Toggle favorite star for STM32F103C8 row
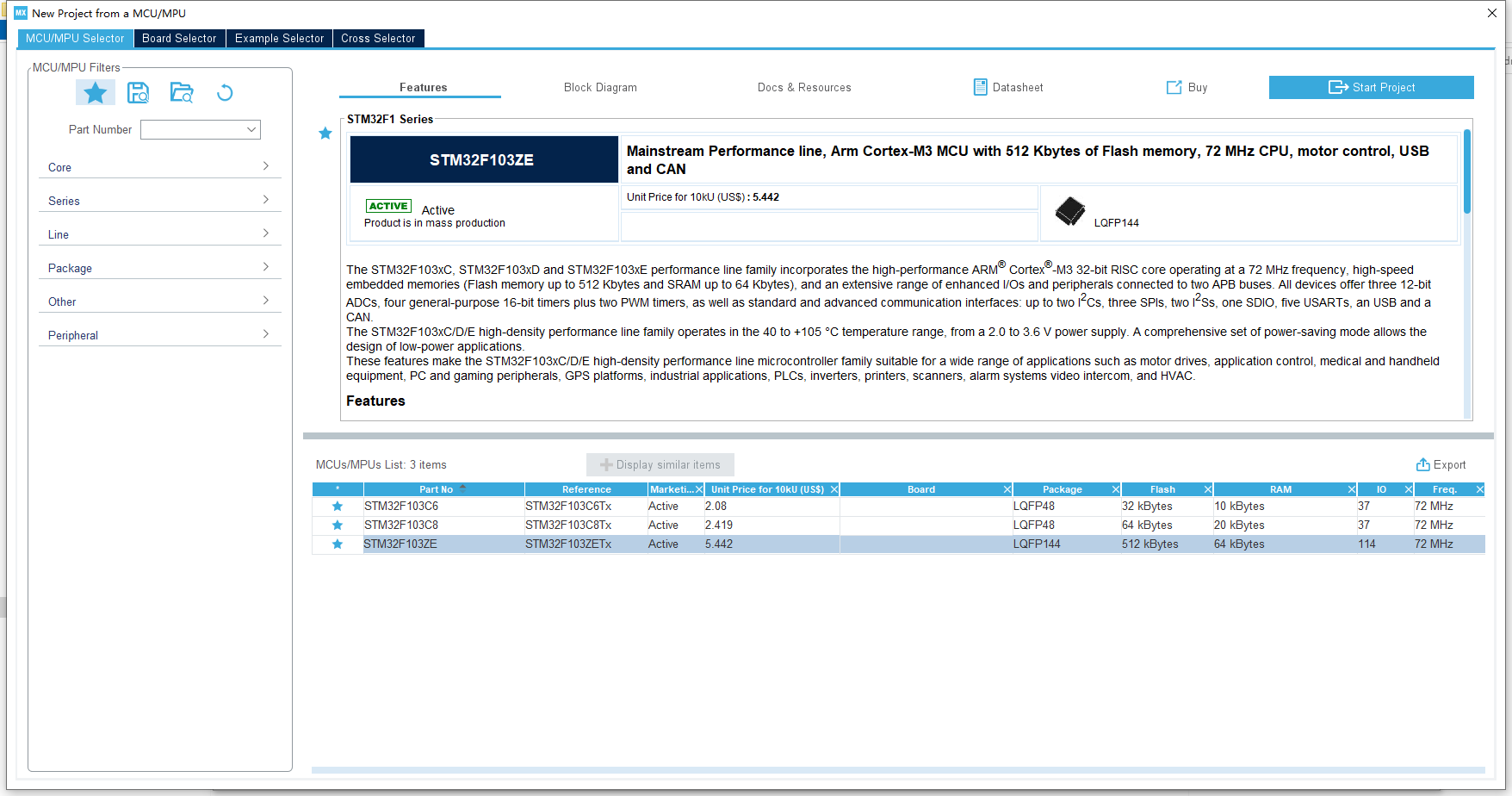The height and width of the screenshot is (796, 1512). tap(338, 525)
